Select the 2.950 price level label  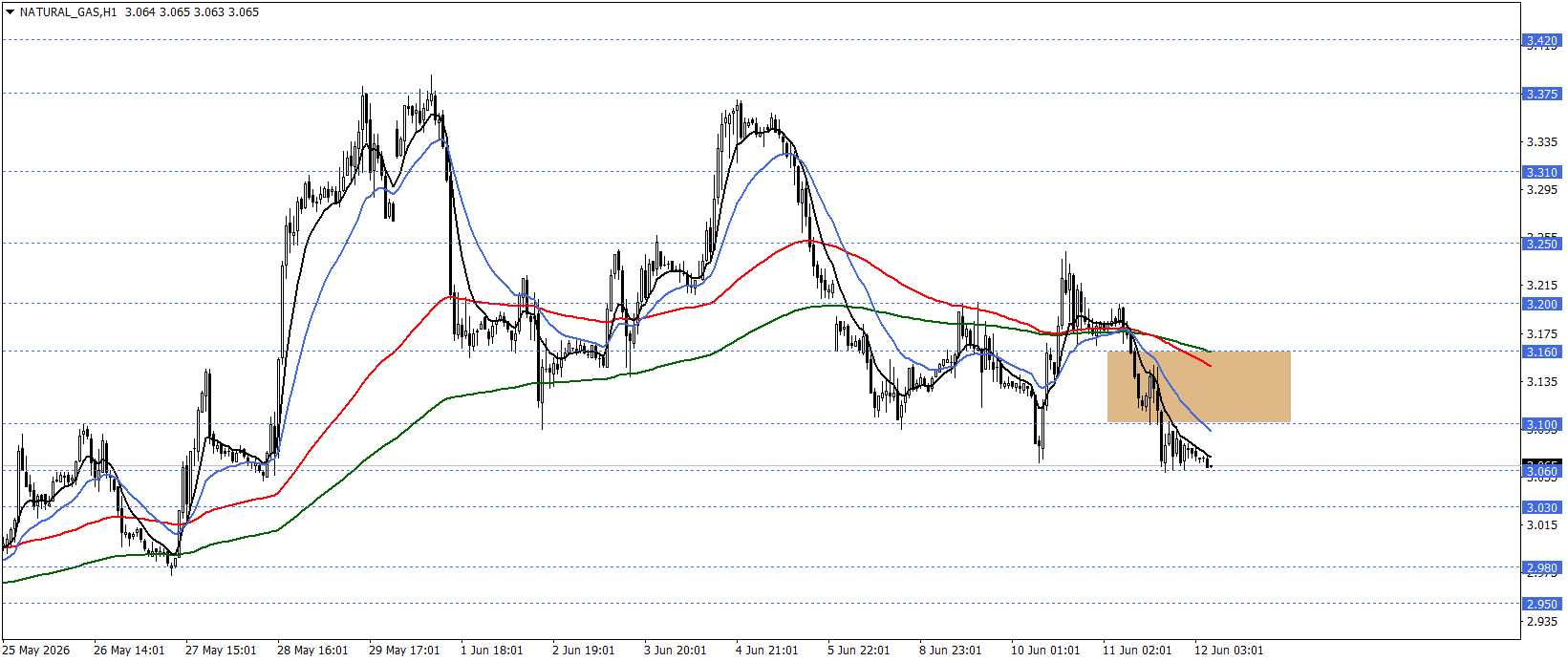[1541, 604]
